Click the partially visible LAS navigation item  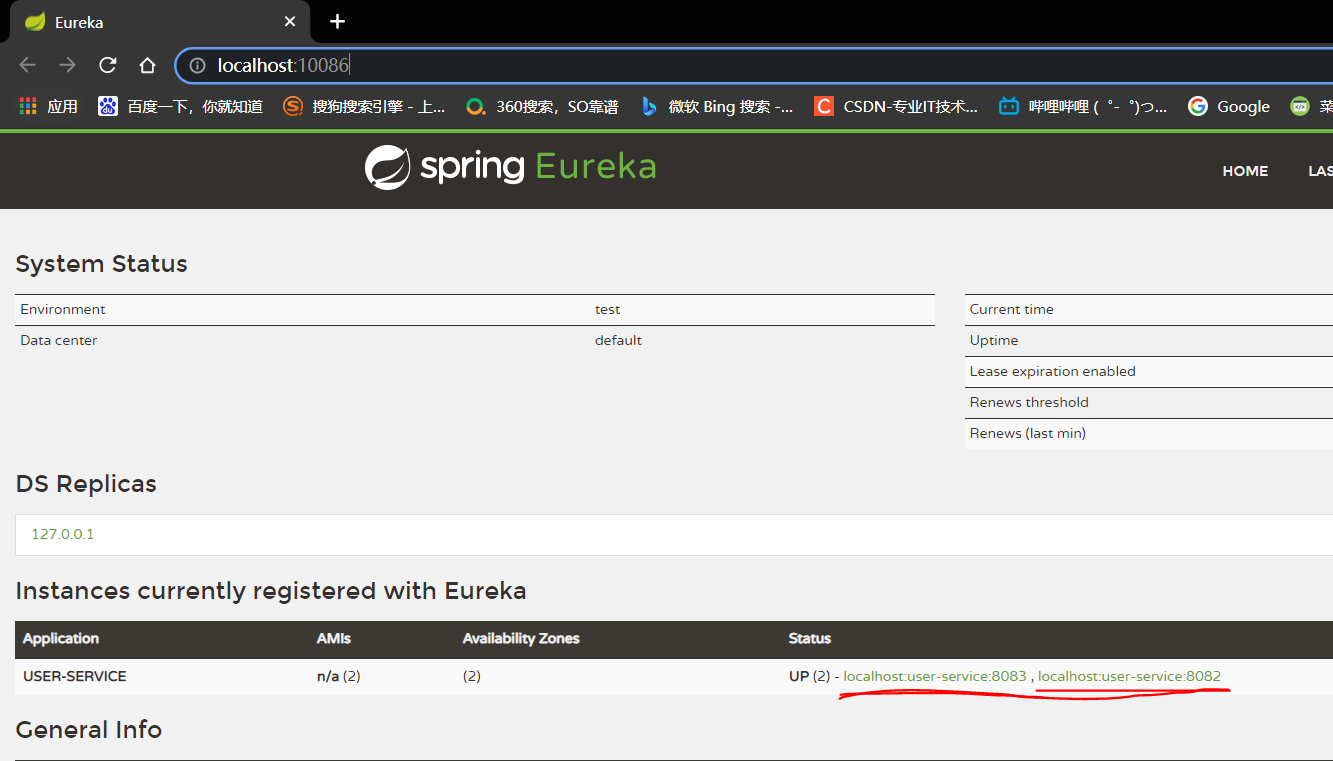tap(1320, 171)
